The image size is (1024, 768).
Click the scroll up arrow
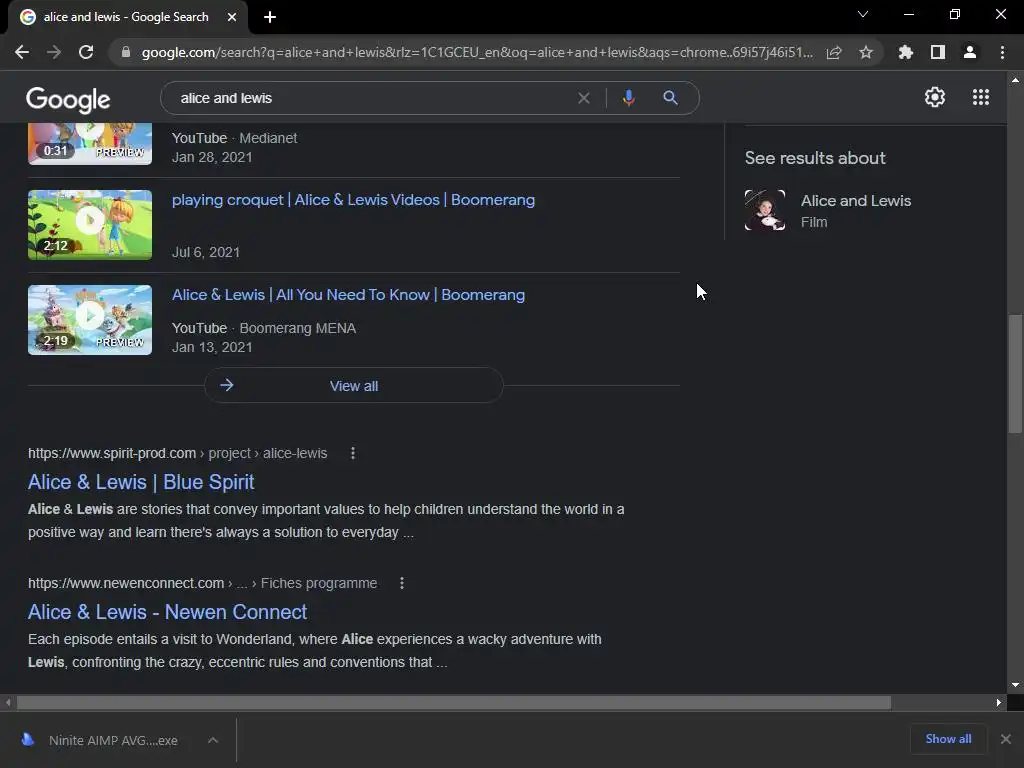click(x=1015, y=80)
